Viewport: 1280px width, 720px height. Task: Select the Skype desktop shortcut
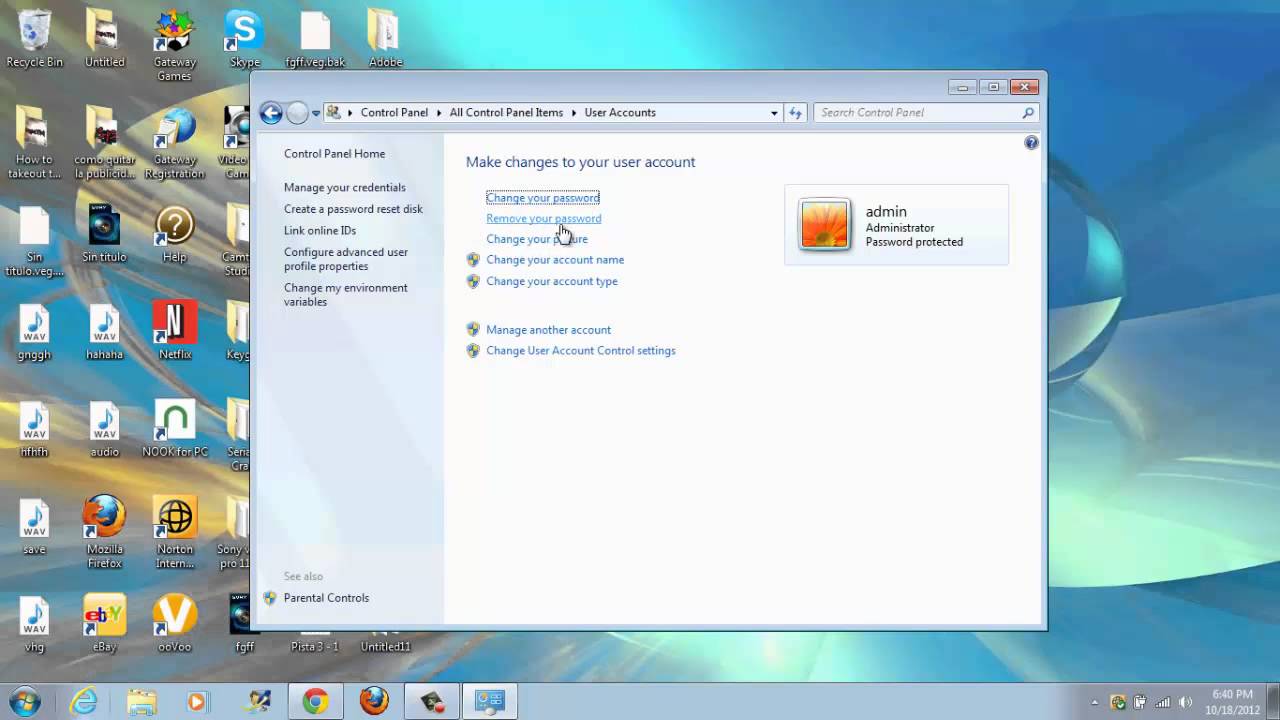point(244,39)
